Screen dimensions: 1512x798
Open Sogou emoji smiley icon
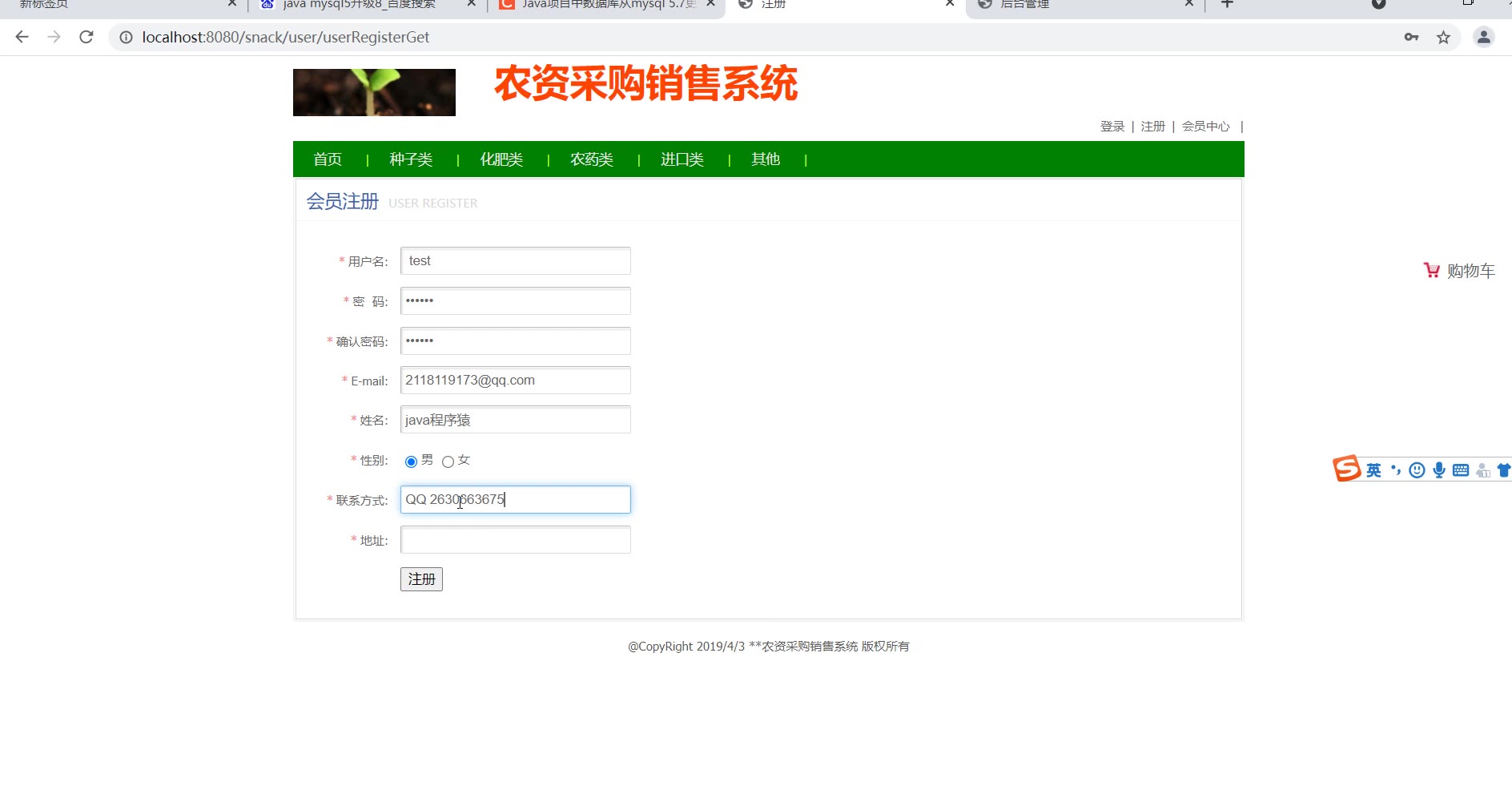(1417, 470)
